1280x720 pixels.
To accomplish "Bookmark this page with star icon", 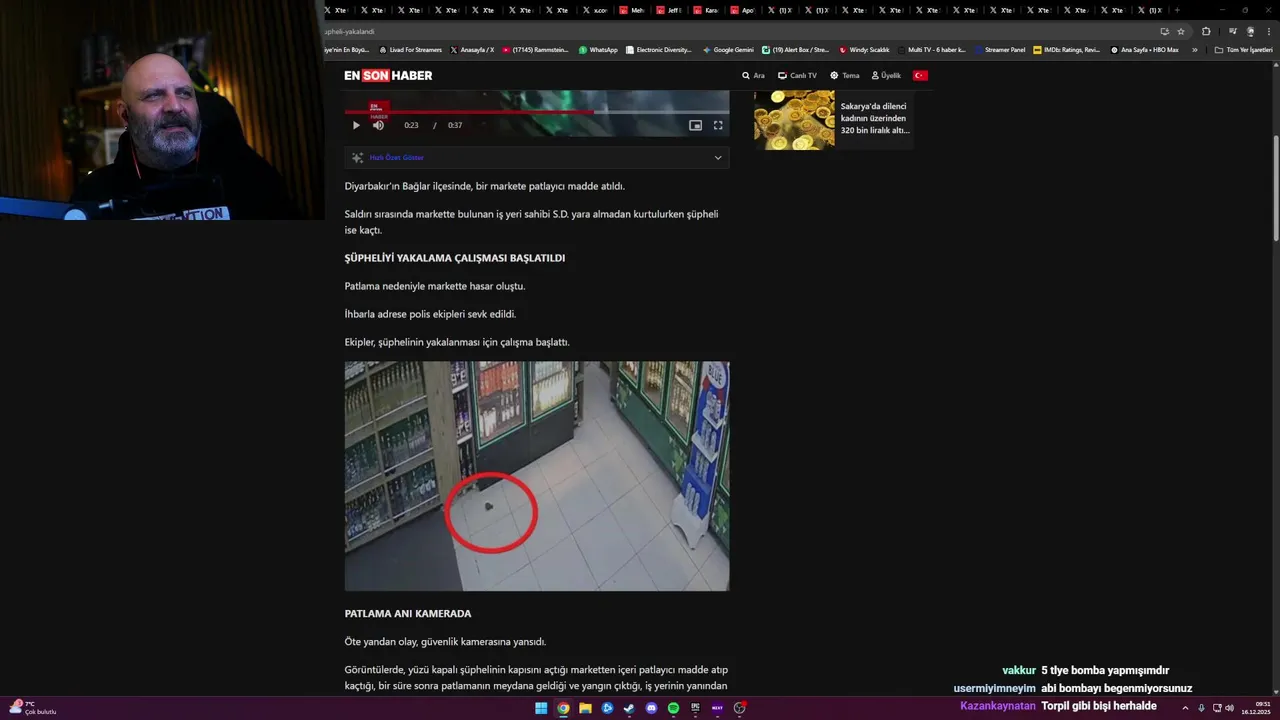I will [x=1180, y=31].
